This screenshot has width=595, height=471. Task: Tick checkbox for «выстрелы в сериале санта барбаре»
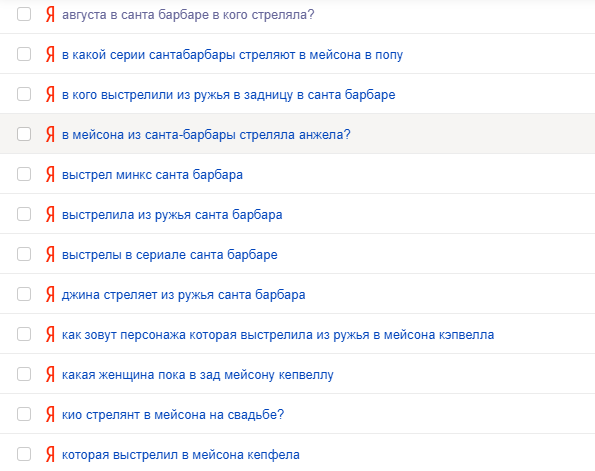pyautogui.click(x=24, y=254)
